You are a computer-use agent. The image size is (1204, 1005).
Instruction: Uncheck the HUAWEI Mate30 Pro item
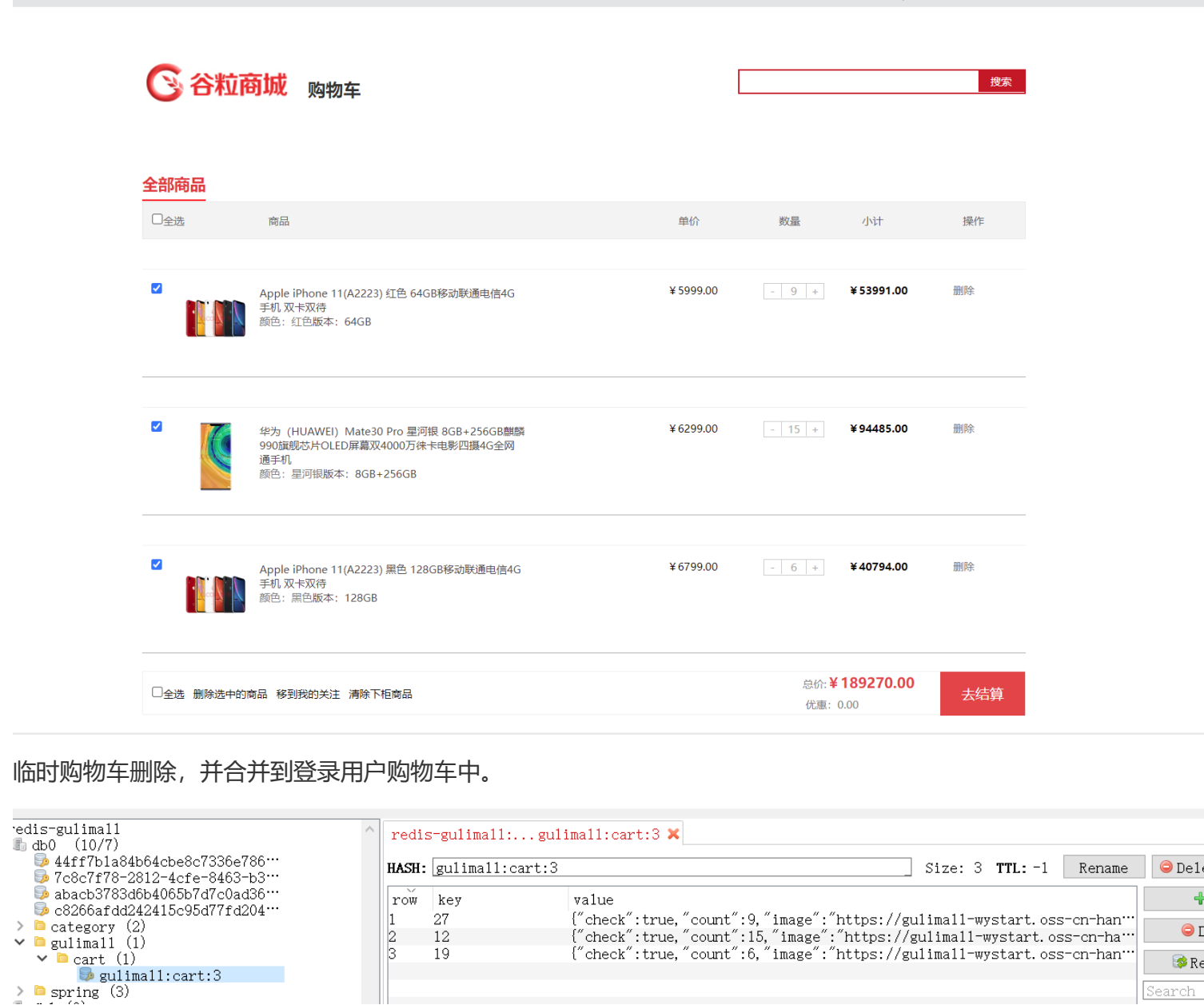[157, 427]
